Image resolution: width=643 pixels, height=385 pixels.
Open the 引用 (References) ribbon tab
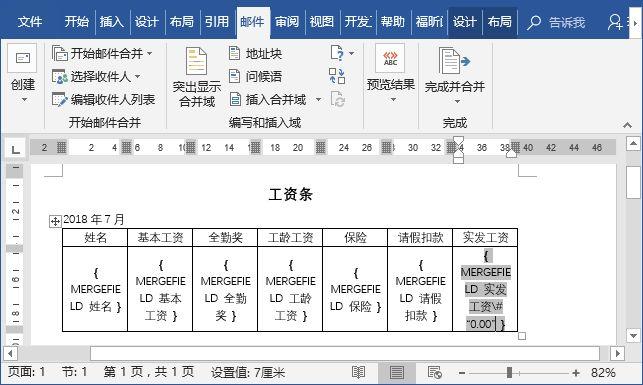pyautogui.click(x=217, y=22)
